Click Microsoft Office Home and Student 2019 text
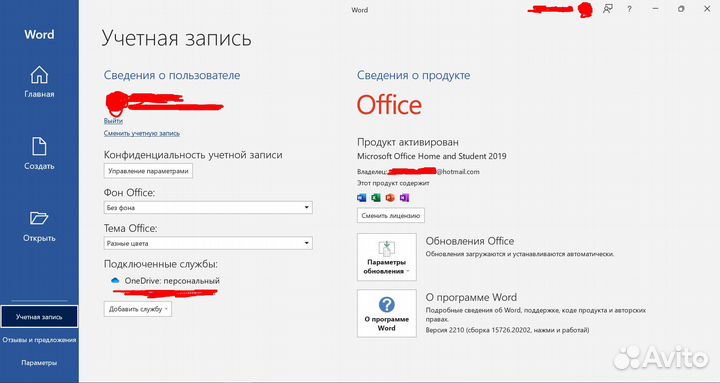This screenshot has height=383, width=720. click(432, 156)
